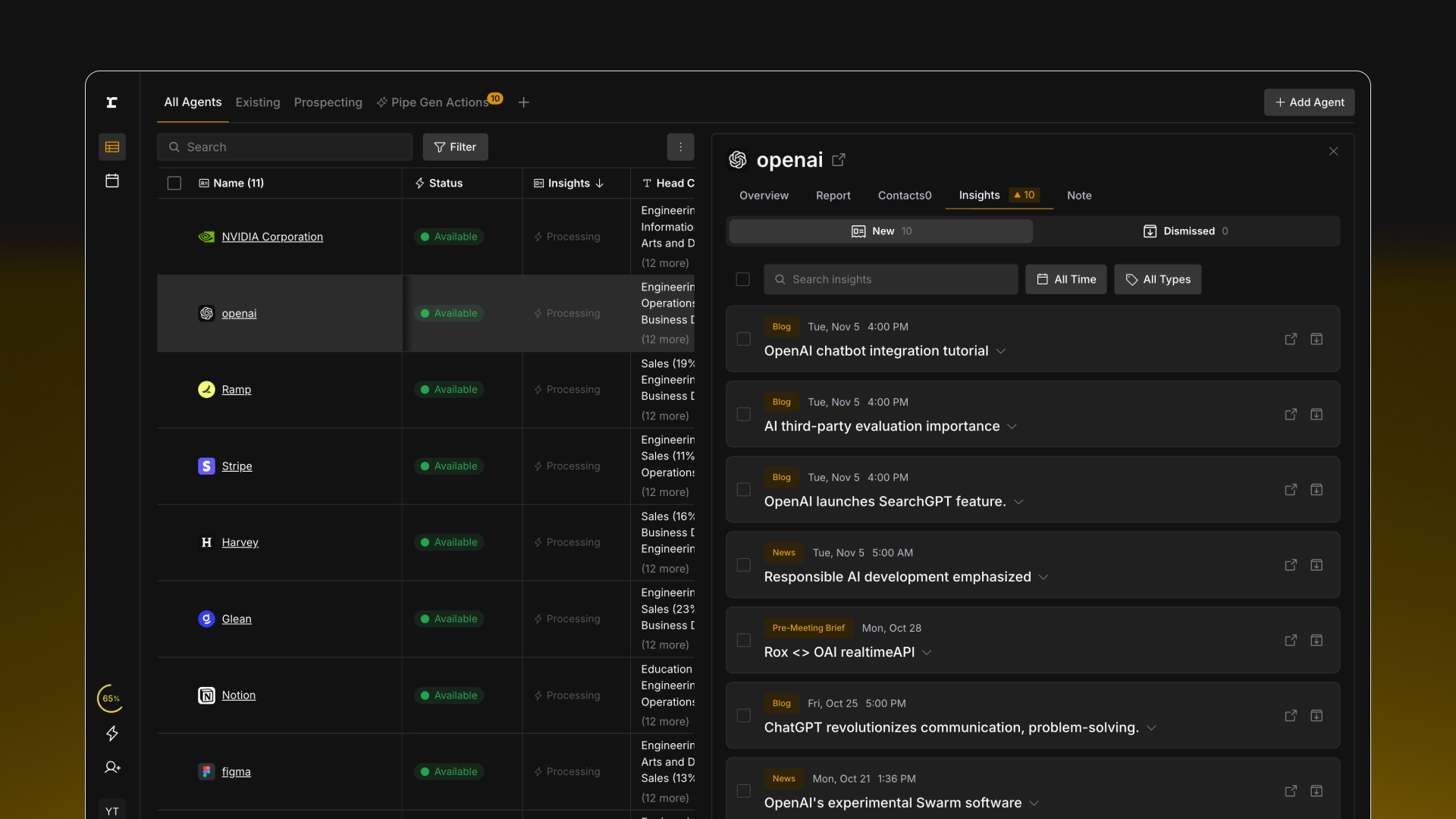Image resolution: width=1456 pixels, height=819 pixels.
Task: Dismiss the experimental Swarm software insight
Action: [x=1316, y=791]
